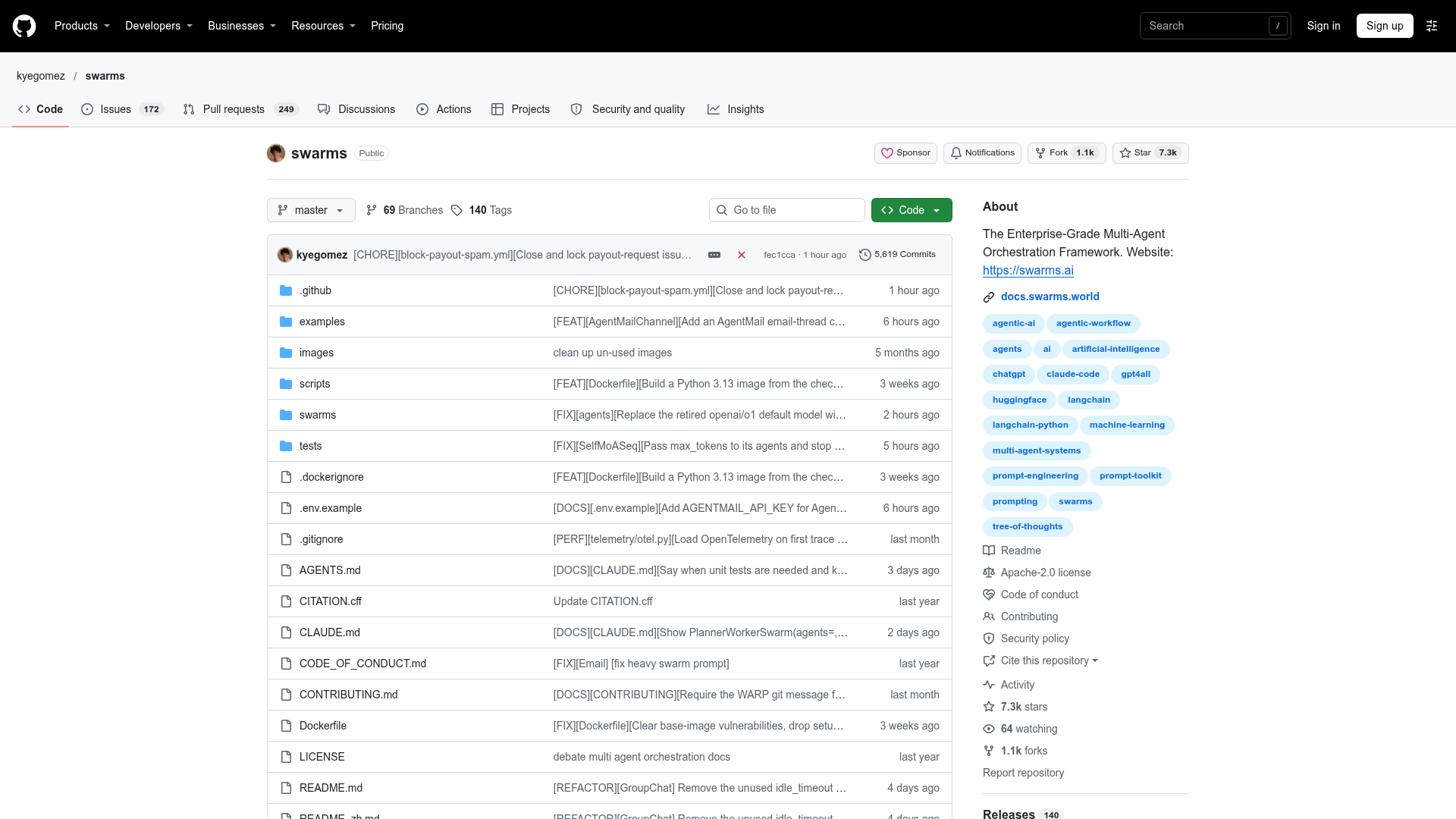Sponsor the repository with heart button
The height and width of the screenshot is (819, 1456).
905,153
